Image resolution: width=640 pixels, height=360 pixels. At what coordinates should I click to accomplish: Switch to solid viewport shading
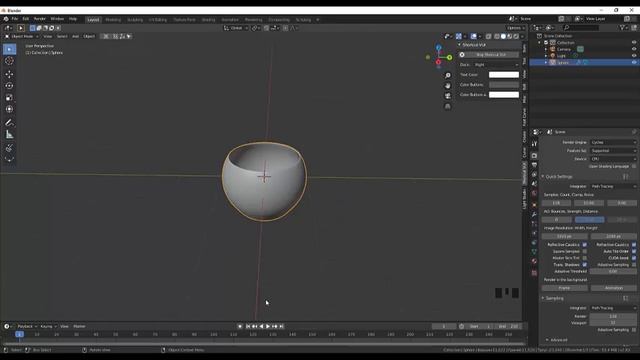503,36
